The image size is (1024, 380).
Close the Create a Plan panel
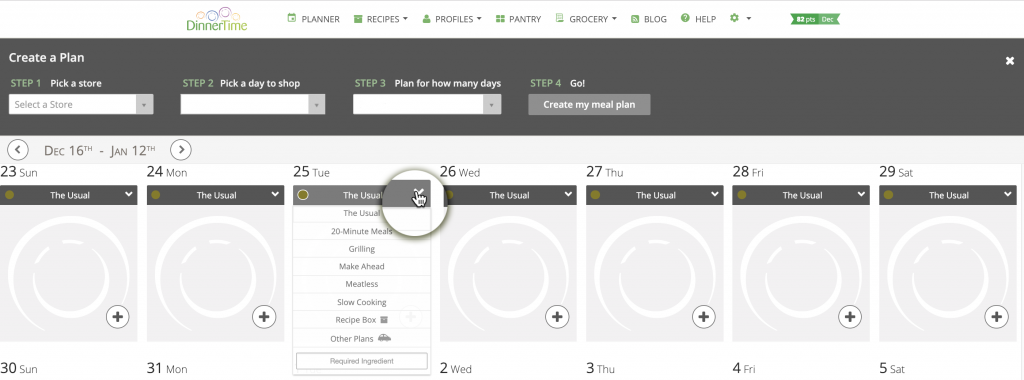pyautogui.click(x=1010, y=61)
